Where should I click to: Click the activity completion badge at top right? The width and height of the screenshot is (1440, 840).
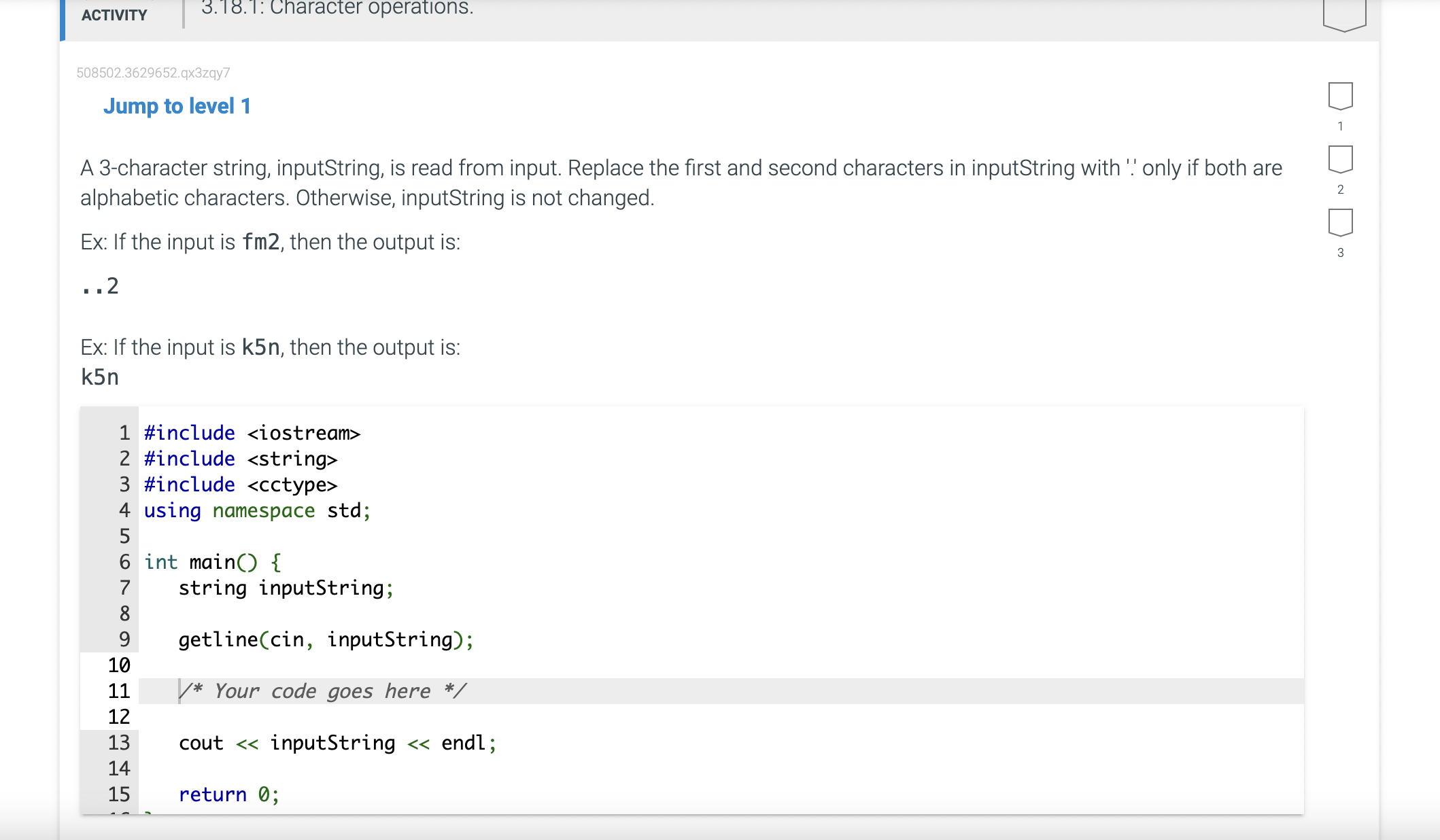pos(1344,14)
